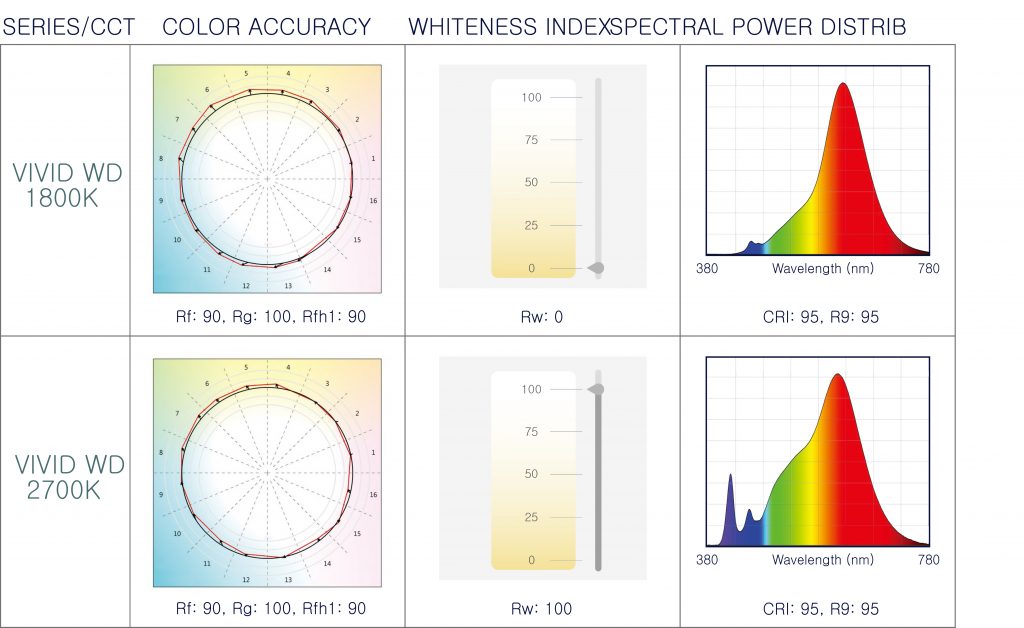Click the 2700K whiteness gradient scale
This screenshot has height=628, width=1024.
pyautogui.click(x=533, y=472)
